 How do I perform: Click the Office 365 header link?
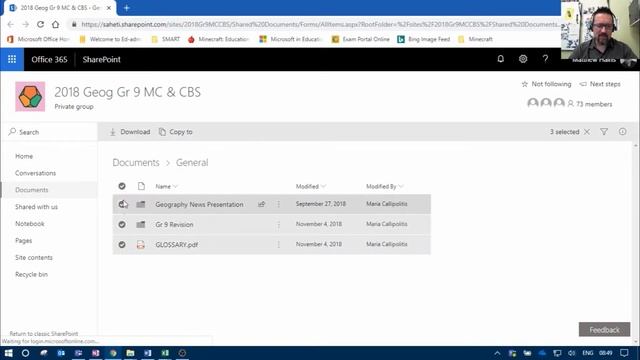[x=49, y=59]
